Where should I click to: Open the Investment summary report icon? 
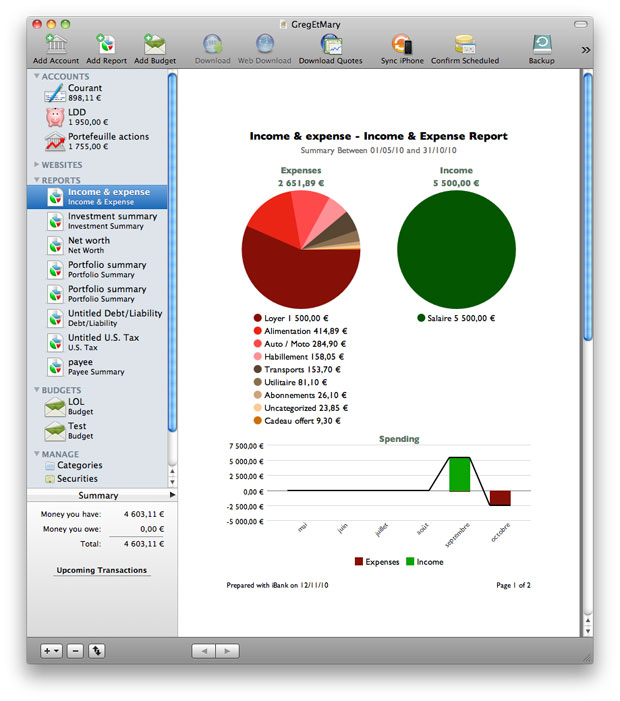click(55, 221)
